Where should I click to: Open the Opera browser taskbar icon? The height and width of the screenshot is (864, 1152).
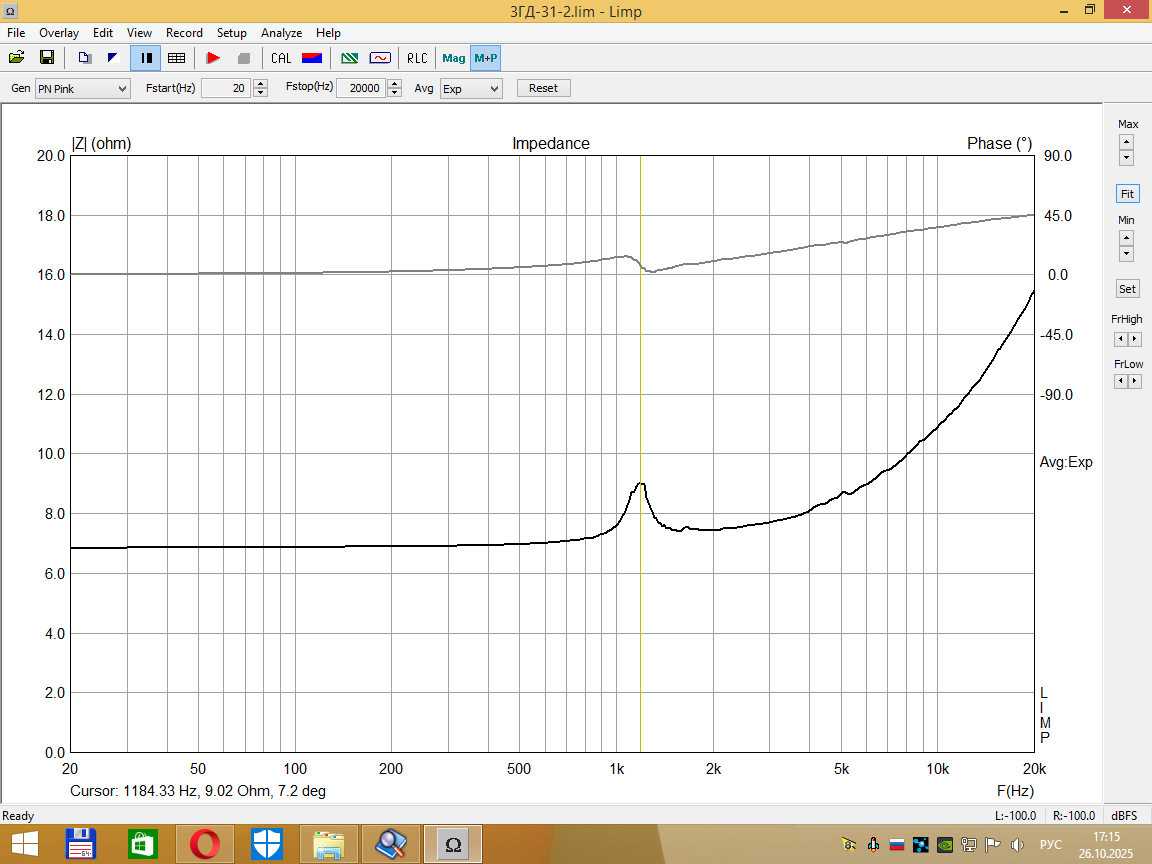205,844
